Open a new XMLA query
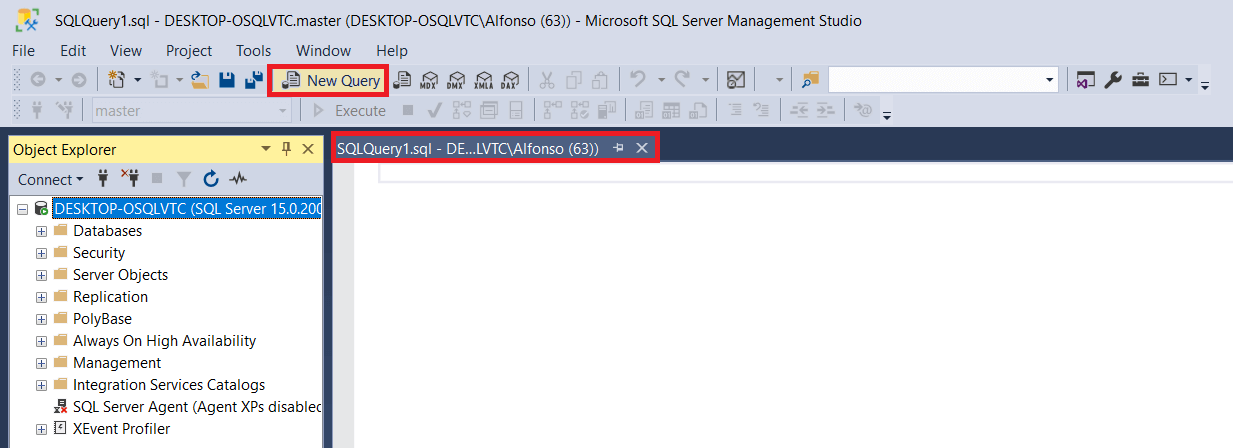1233x448 pixels. pyautogui.click(x=483, y=80)
